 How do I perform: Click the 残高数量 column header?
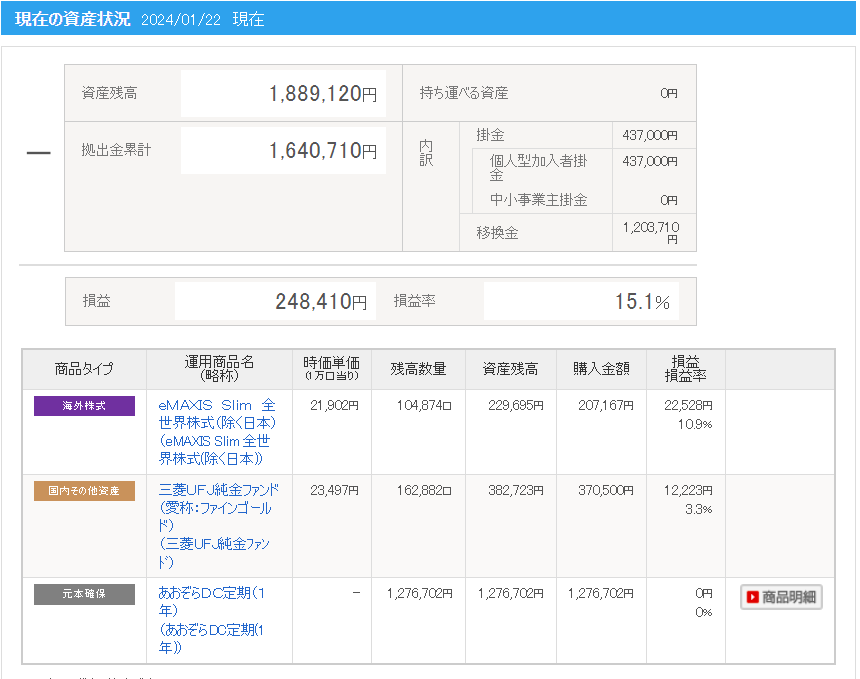pos(418,369)
